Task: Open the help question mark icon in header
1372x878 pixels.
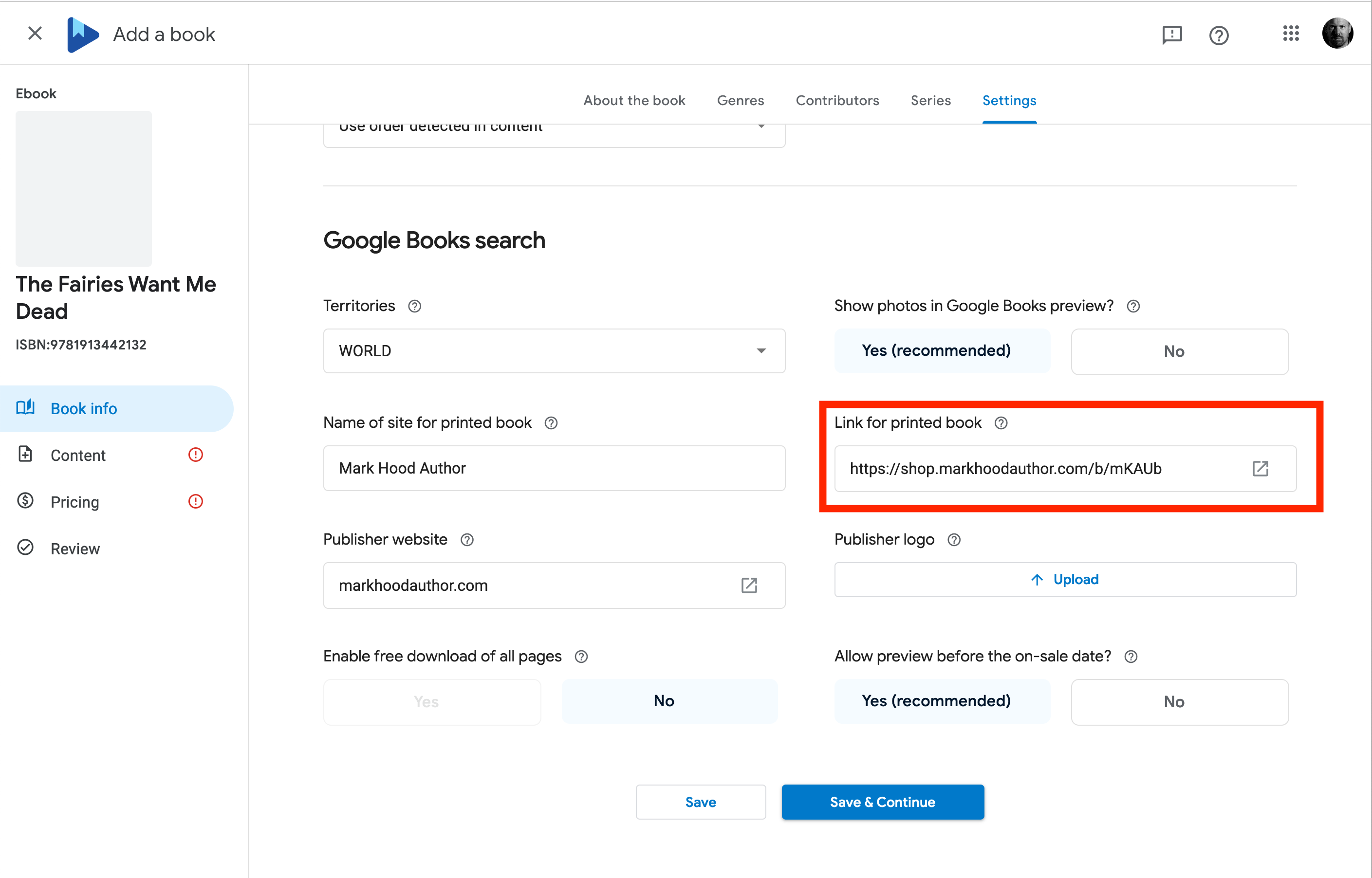Action: pos(1219,36)
